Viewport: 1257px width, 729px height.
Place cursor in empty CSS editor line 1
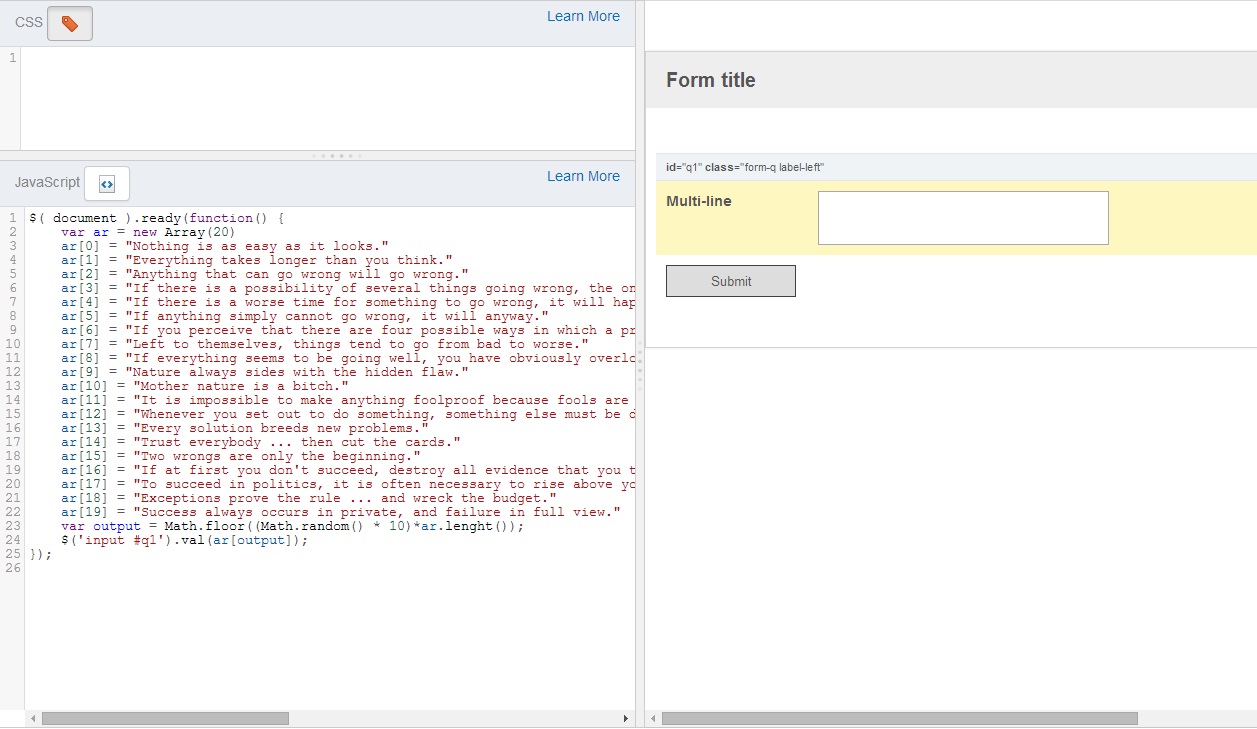point(300,58)
